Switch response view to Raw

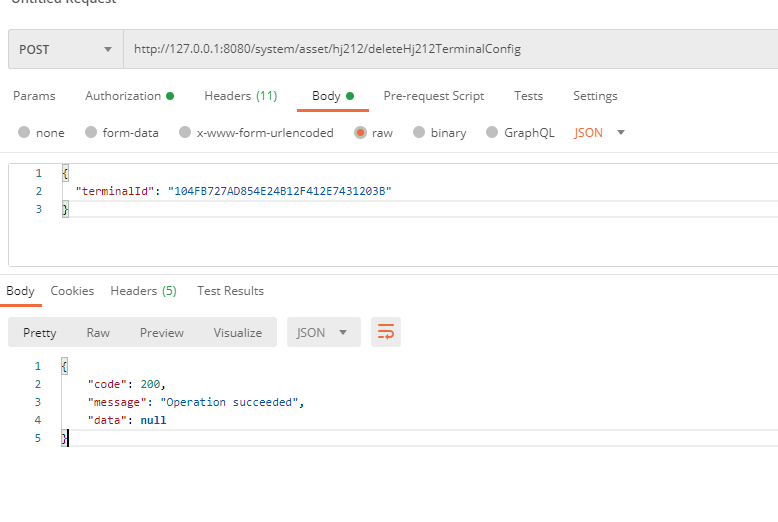click(x=98, y=332)
